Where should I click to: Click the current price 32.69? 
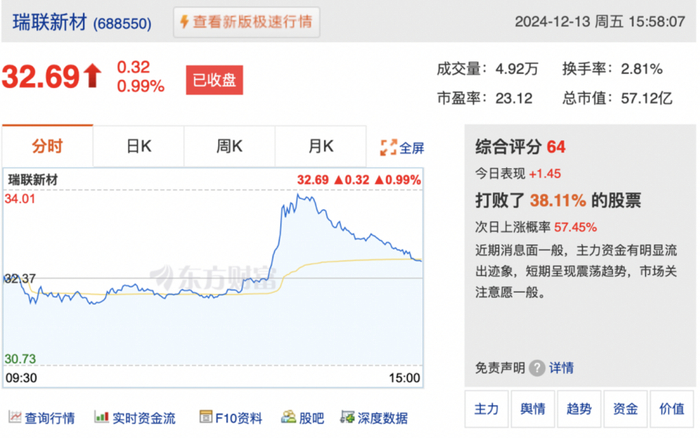[41, 76]
